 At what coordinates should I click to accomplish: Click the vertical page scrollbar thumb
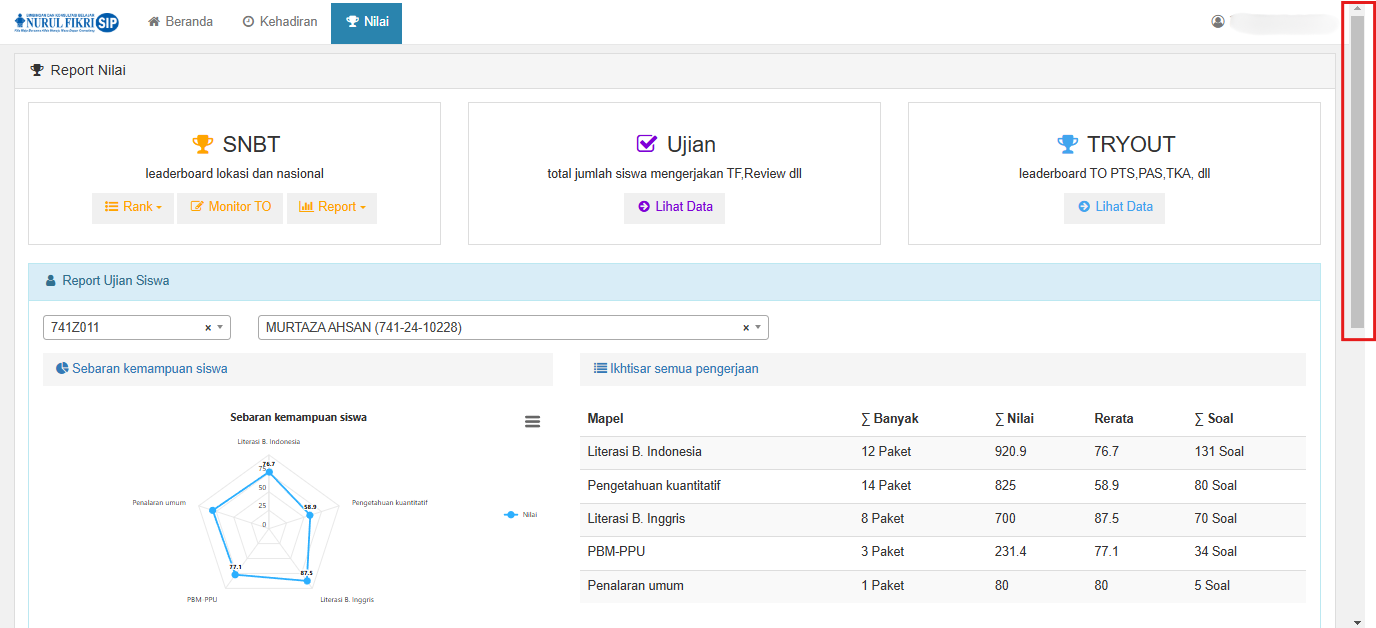[x=1357, y=170]
